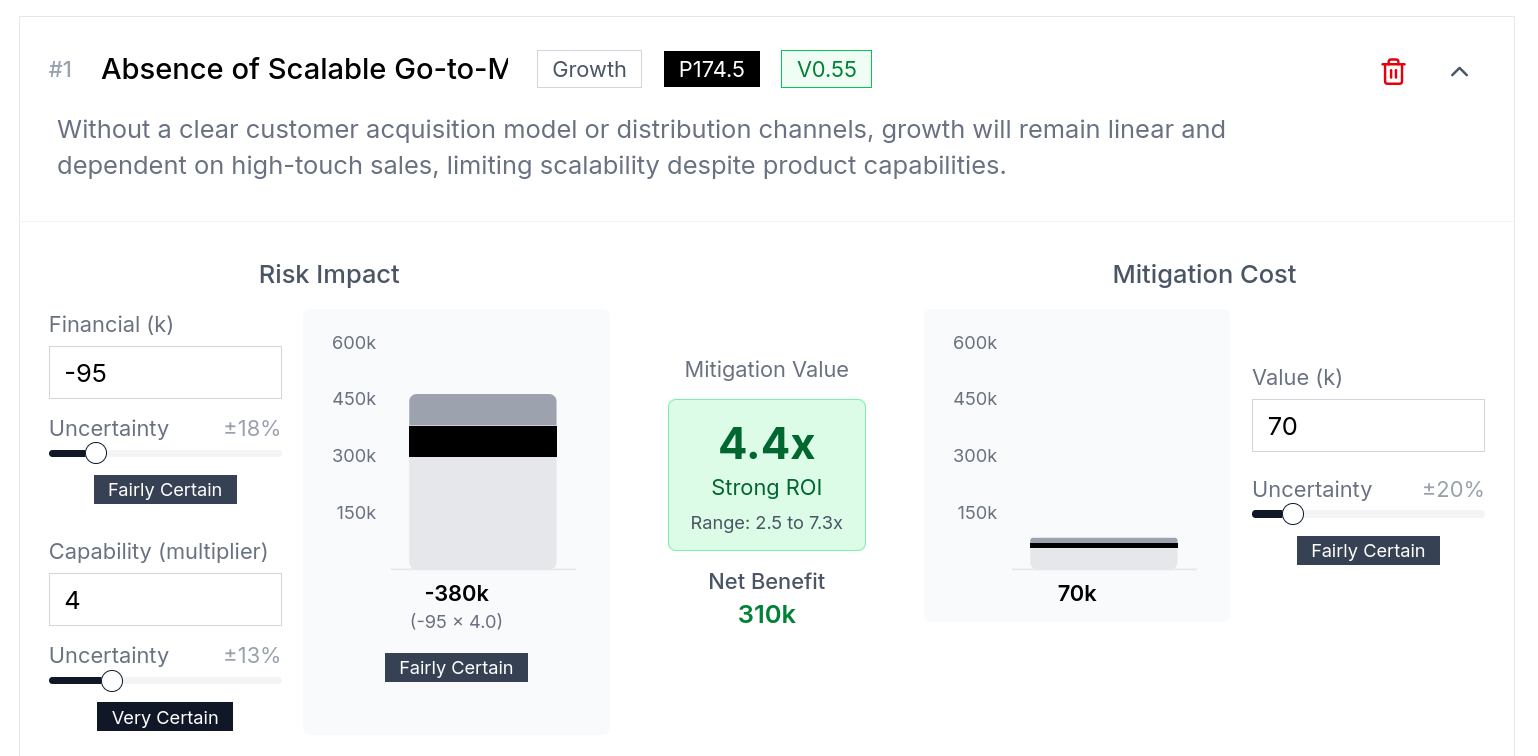Click the -380k risk impact total
This screenshot has height=756, width=1538.
(x=457, y=594)
